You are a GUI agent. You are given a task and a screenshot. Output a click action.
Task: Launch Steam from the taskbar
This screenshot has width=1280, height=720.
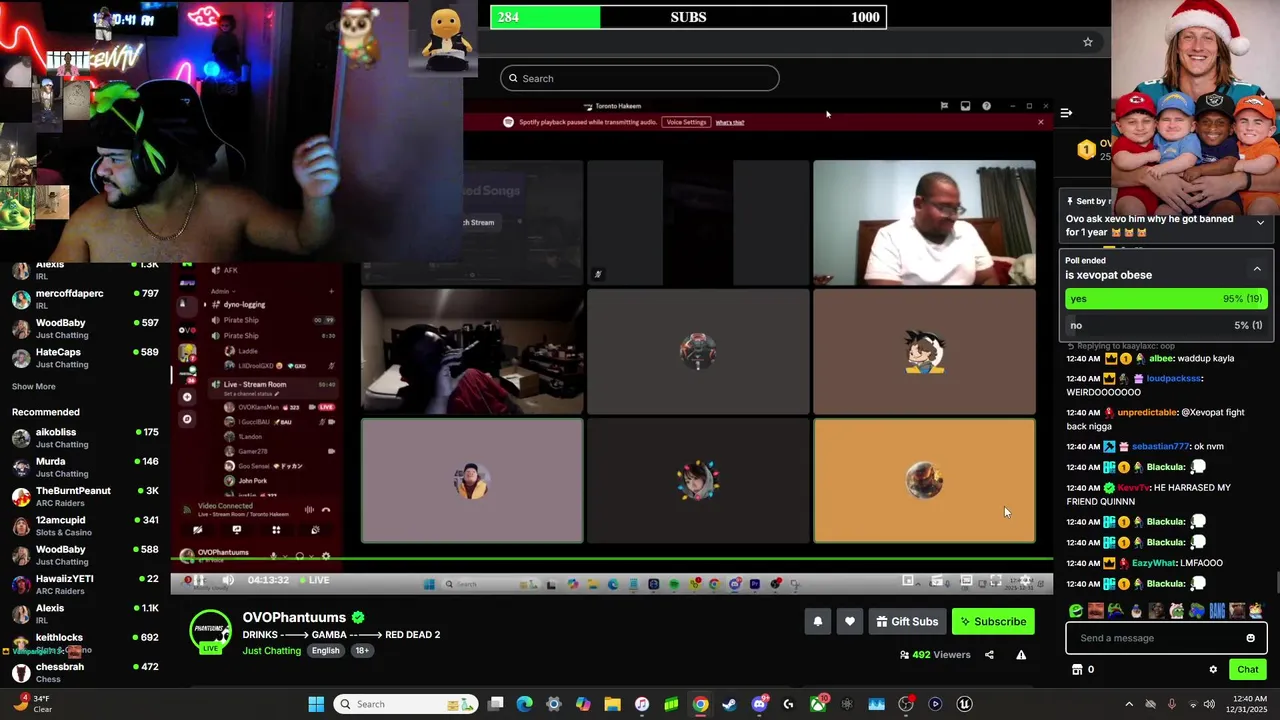(730, 704)
